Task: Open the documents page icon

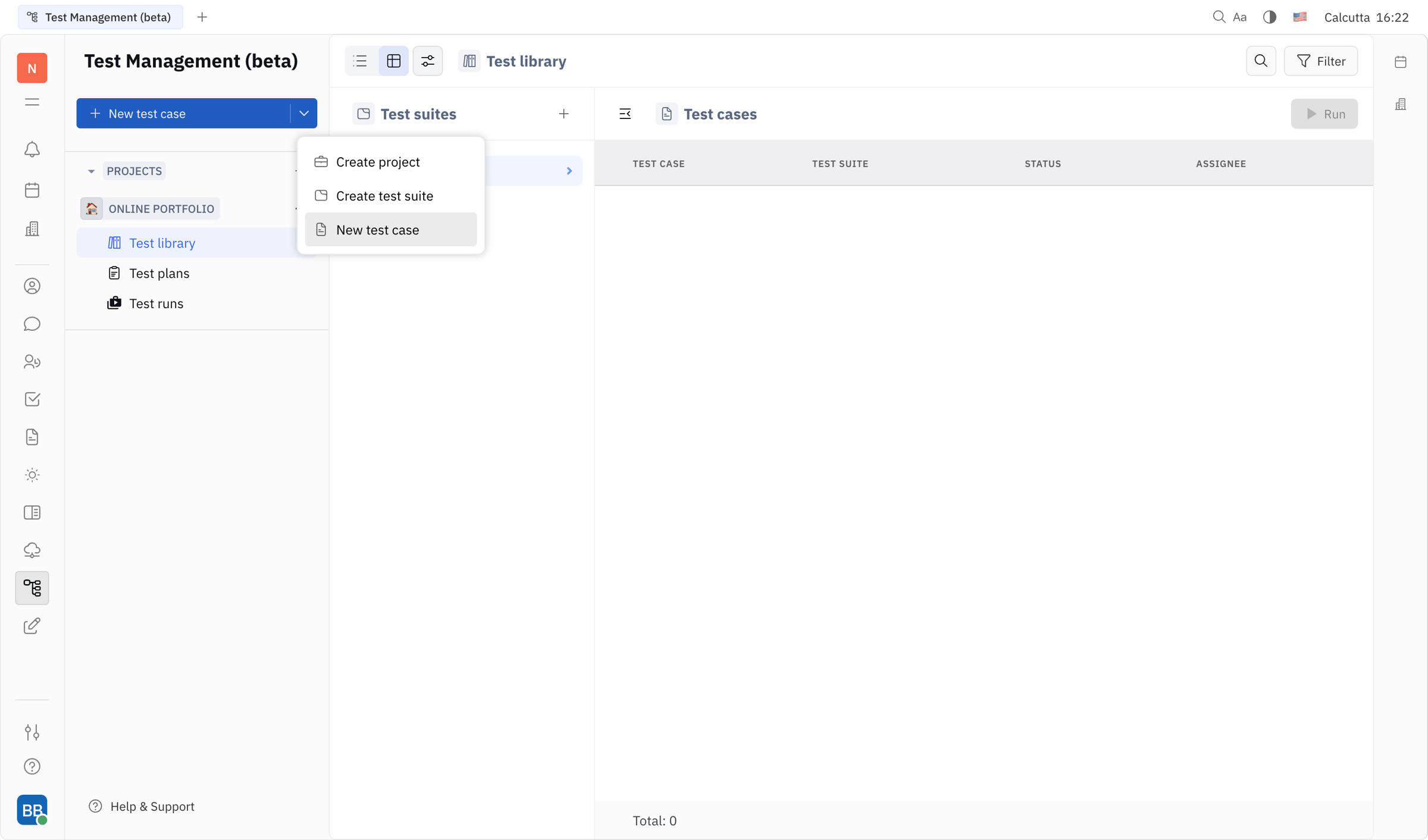Action: 32,437
